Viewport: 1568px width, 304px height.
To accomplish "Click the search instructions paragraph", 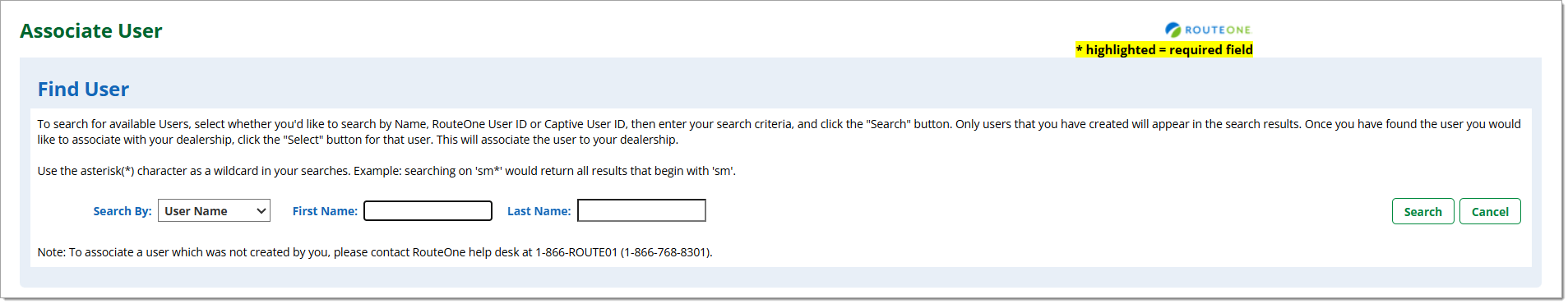I will coord(779,131).
